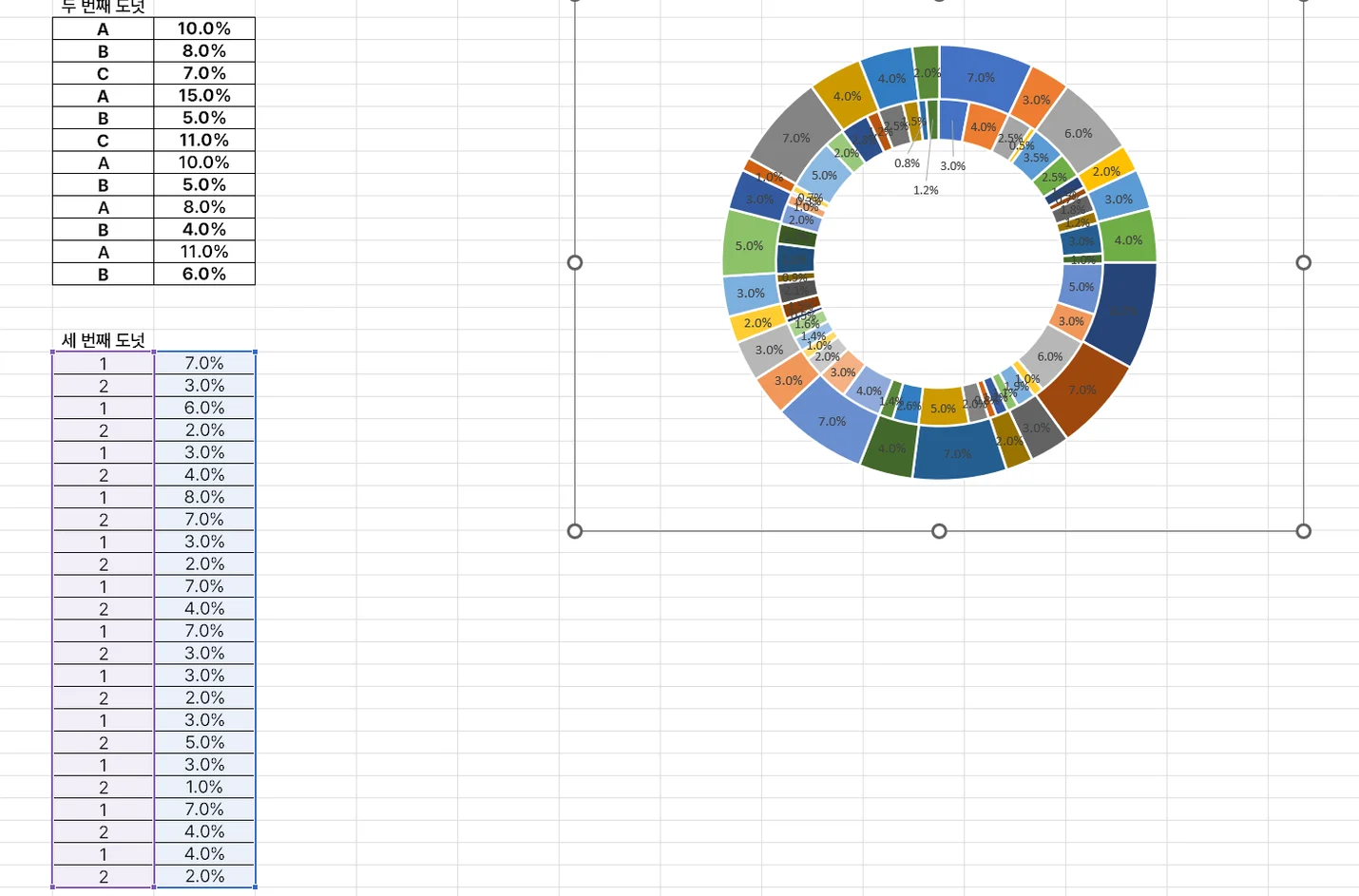Select the 1.2% leader-line data label
This screenshot has height=896, width=1359.
[x=926, y=190]
